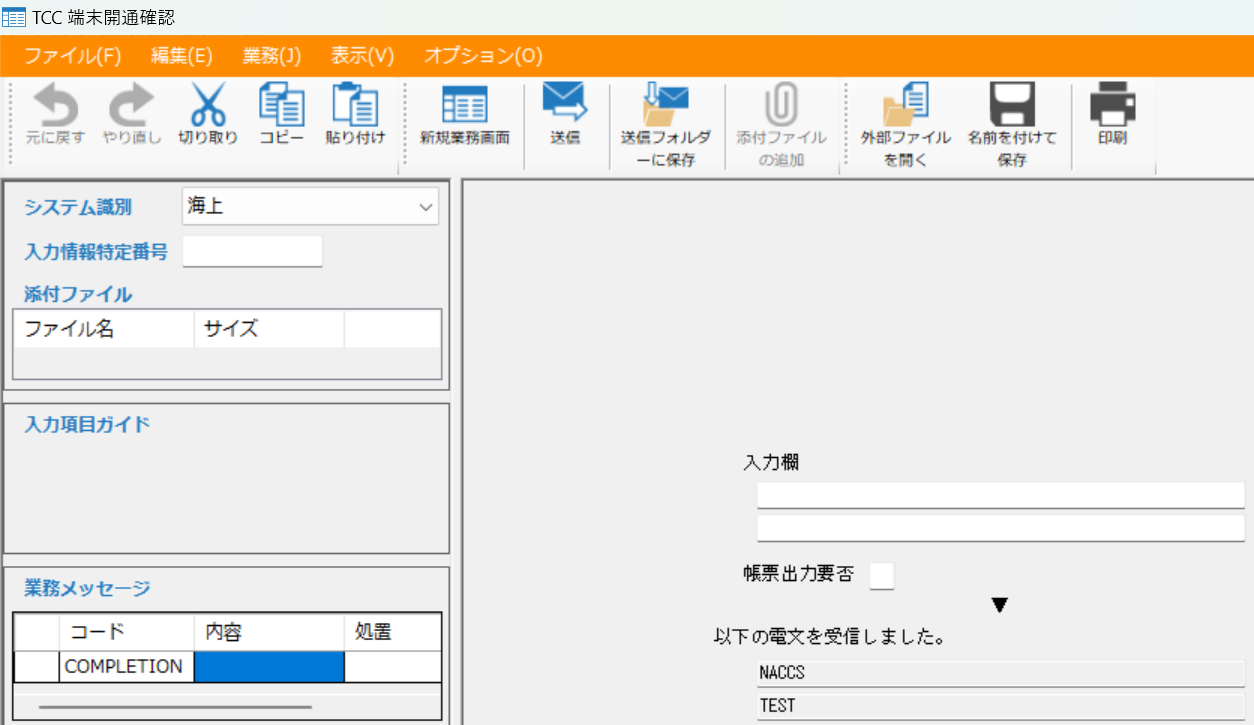Open the オプション(O) menu

click(482, 56)
